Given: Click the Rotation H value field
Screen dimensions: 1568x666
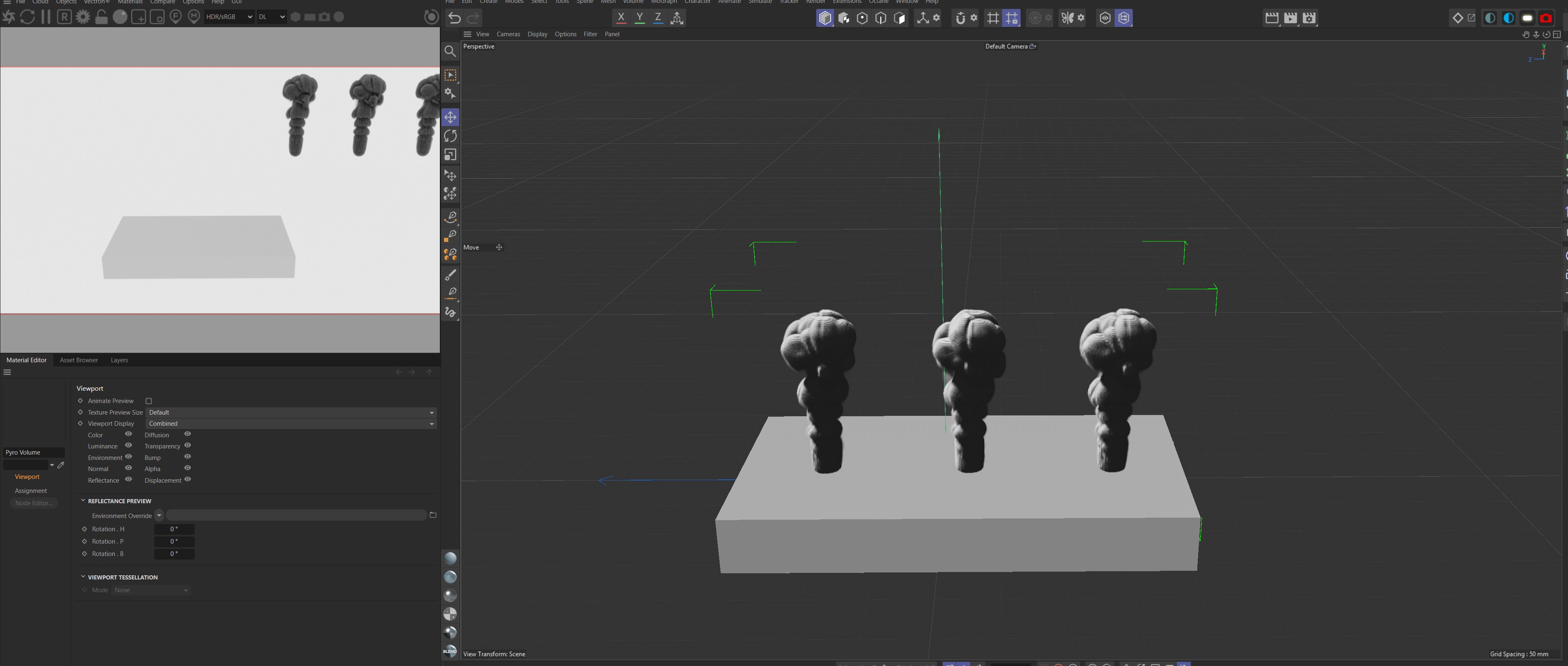Looking at the screenshot, I should coord(173,529).
